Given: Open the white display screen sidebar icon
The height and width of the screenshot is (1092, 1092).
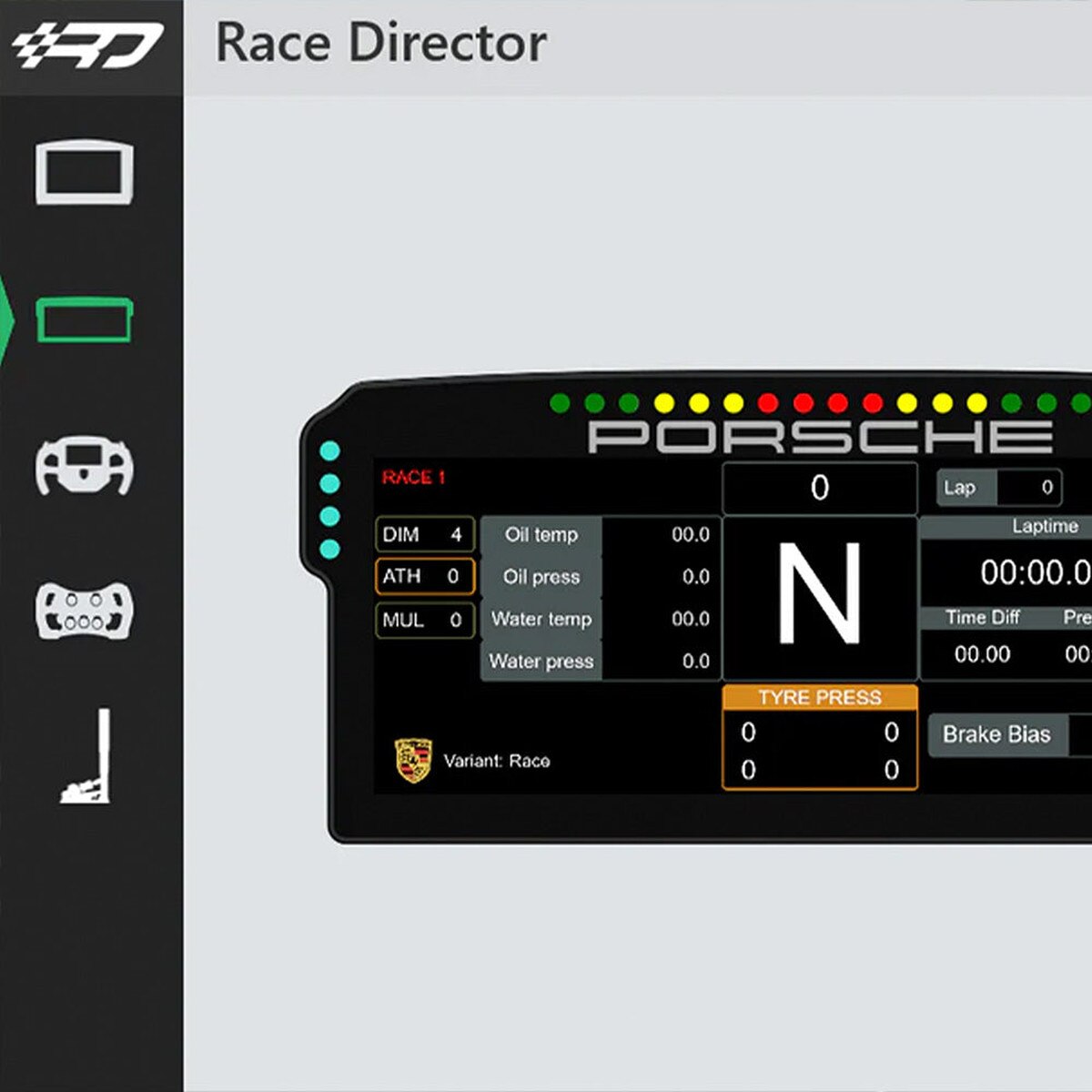Looking at the screenshot, I should tap(85, 172).
